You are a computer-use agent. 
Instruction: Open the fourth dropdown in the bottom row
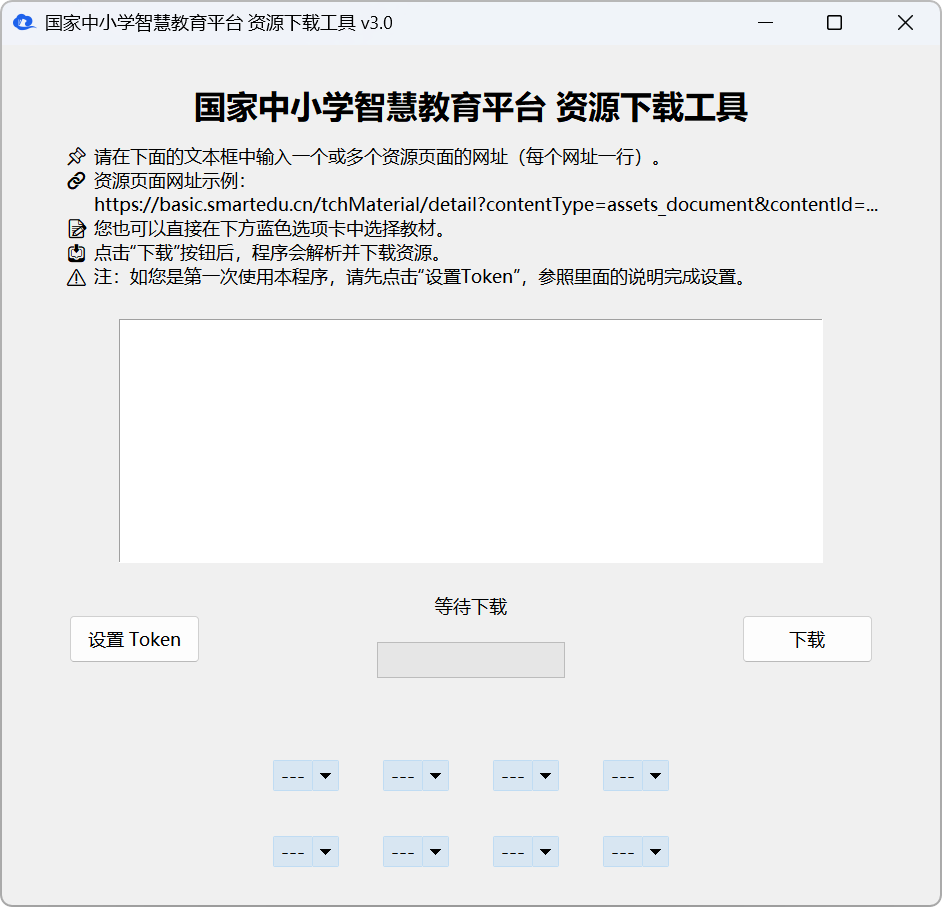click(x=635, y=851)
